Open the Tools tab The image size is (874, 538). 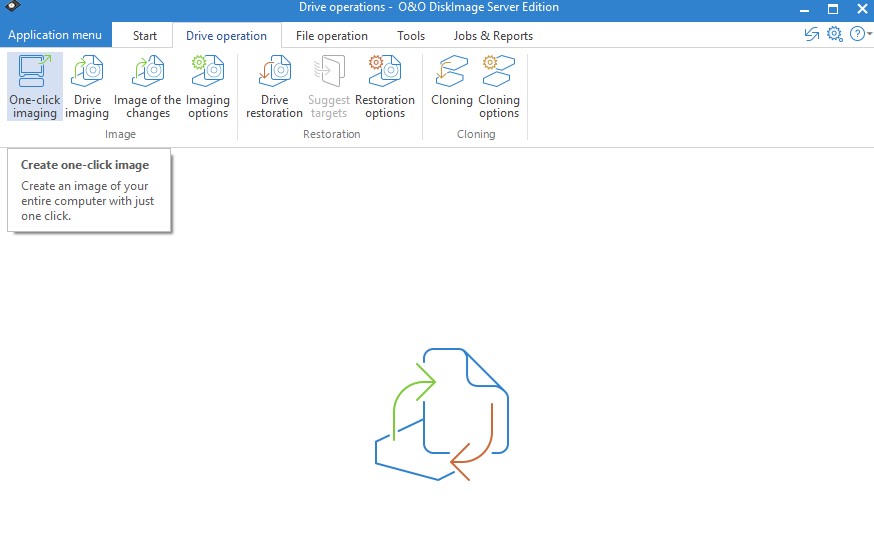click(x=411, y=36)
